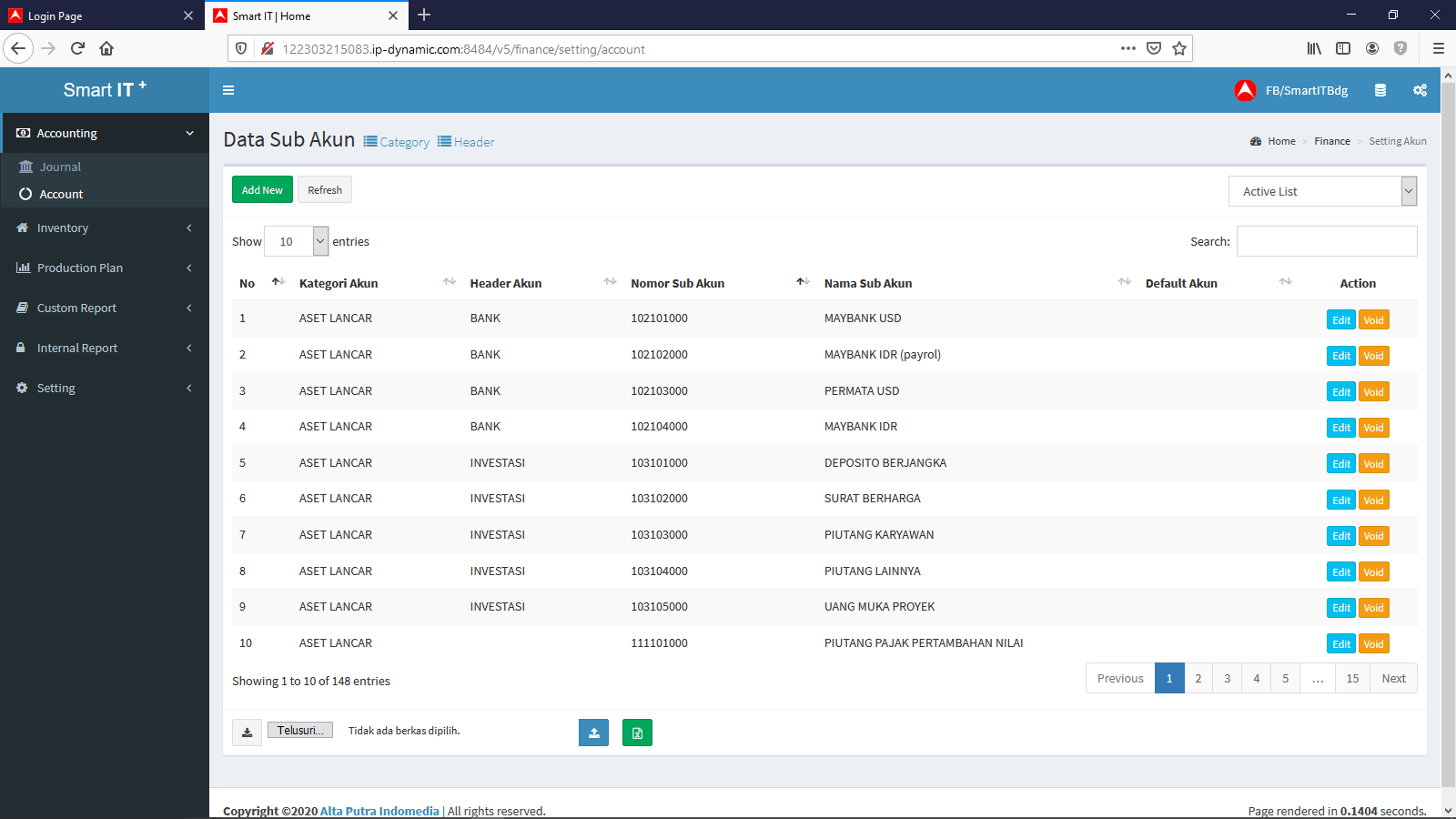1456x819 pixels.
Task: Bookmark this page with the star icon
Action: 1179,48
